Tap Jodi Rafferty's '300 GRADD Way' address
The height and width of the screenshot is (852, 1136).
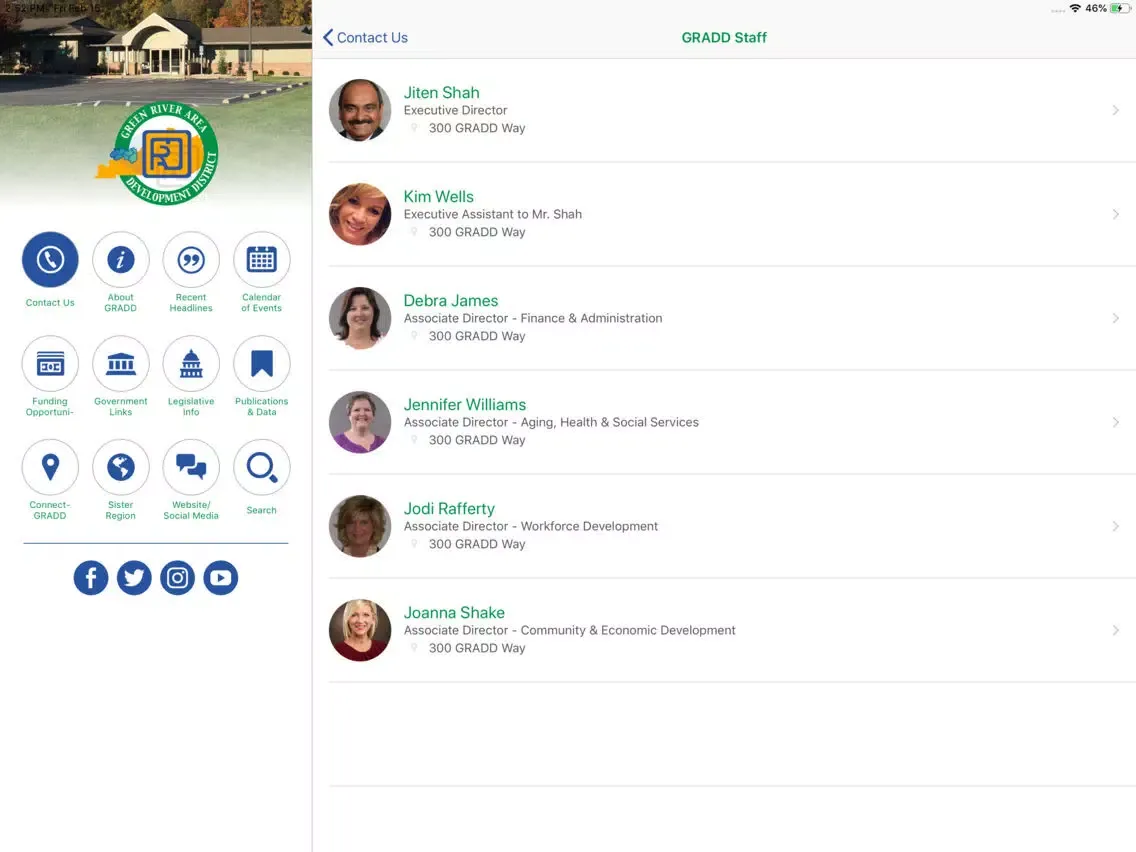[477, 544]
